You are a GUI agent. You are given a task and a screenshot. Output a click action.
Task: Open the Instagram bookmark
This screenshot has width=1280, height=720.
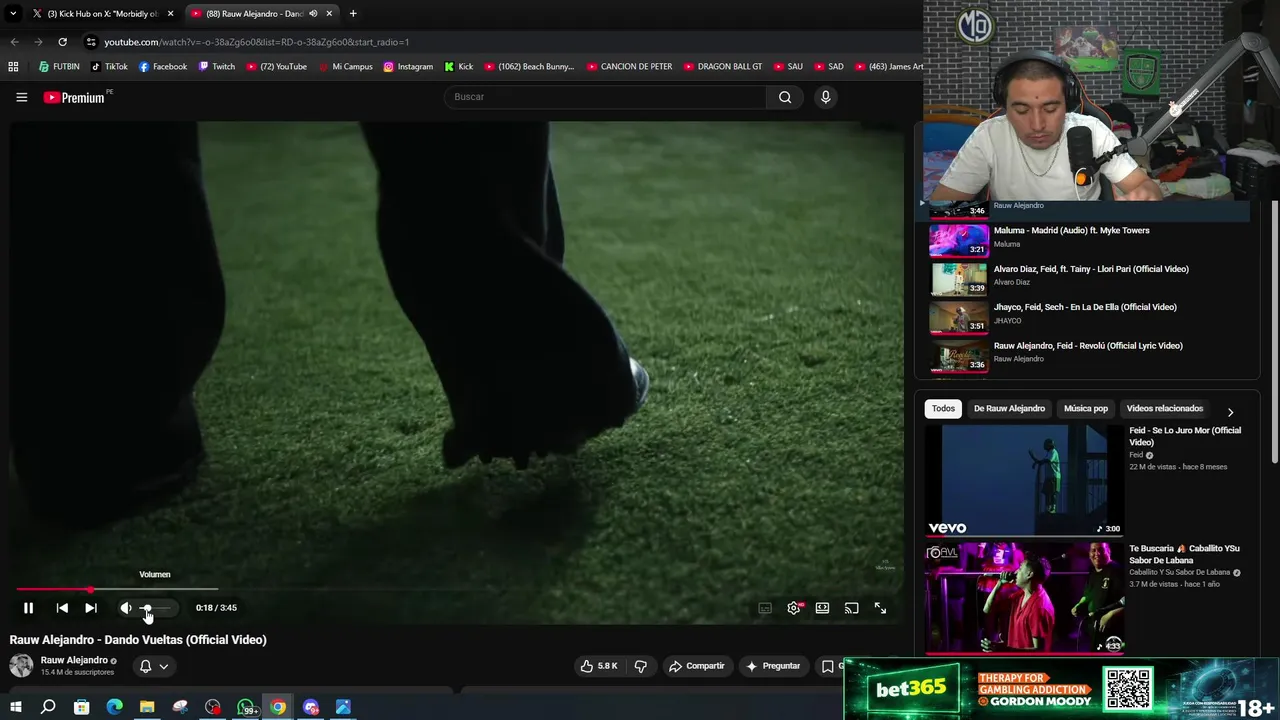click(x=408, y=67)
